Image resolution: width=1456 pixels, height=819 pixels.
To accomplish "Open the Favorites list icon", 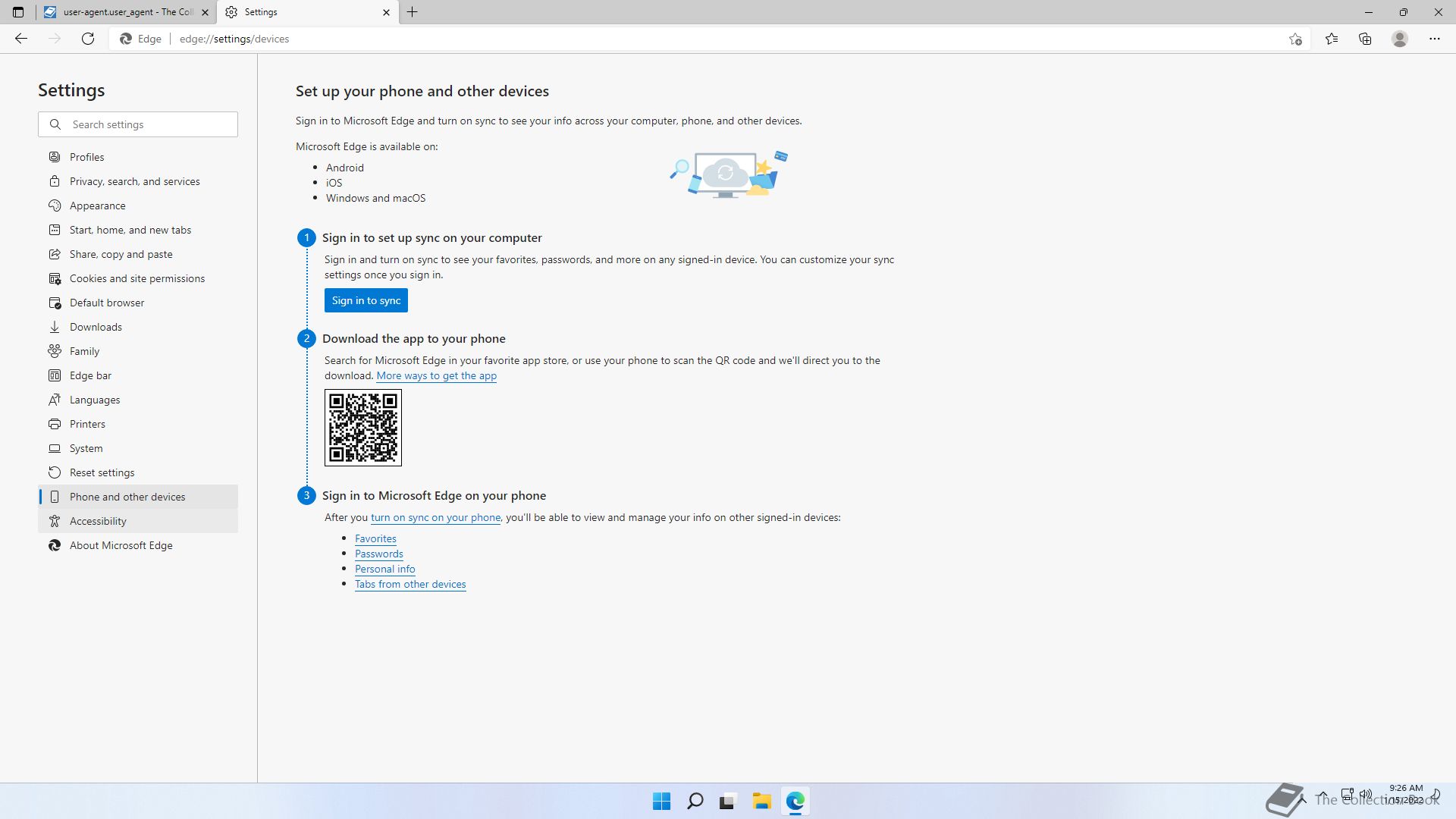I will [x=1332, y=39].
